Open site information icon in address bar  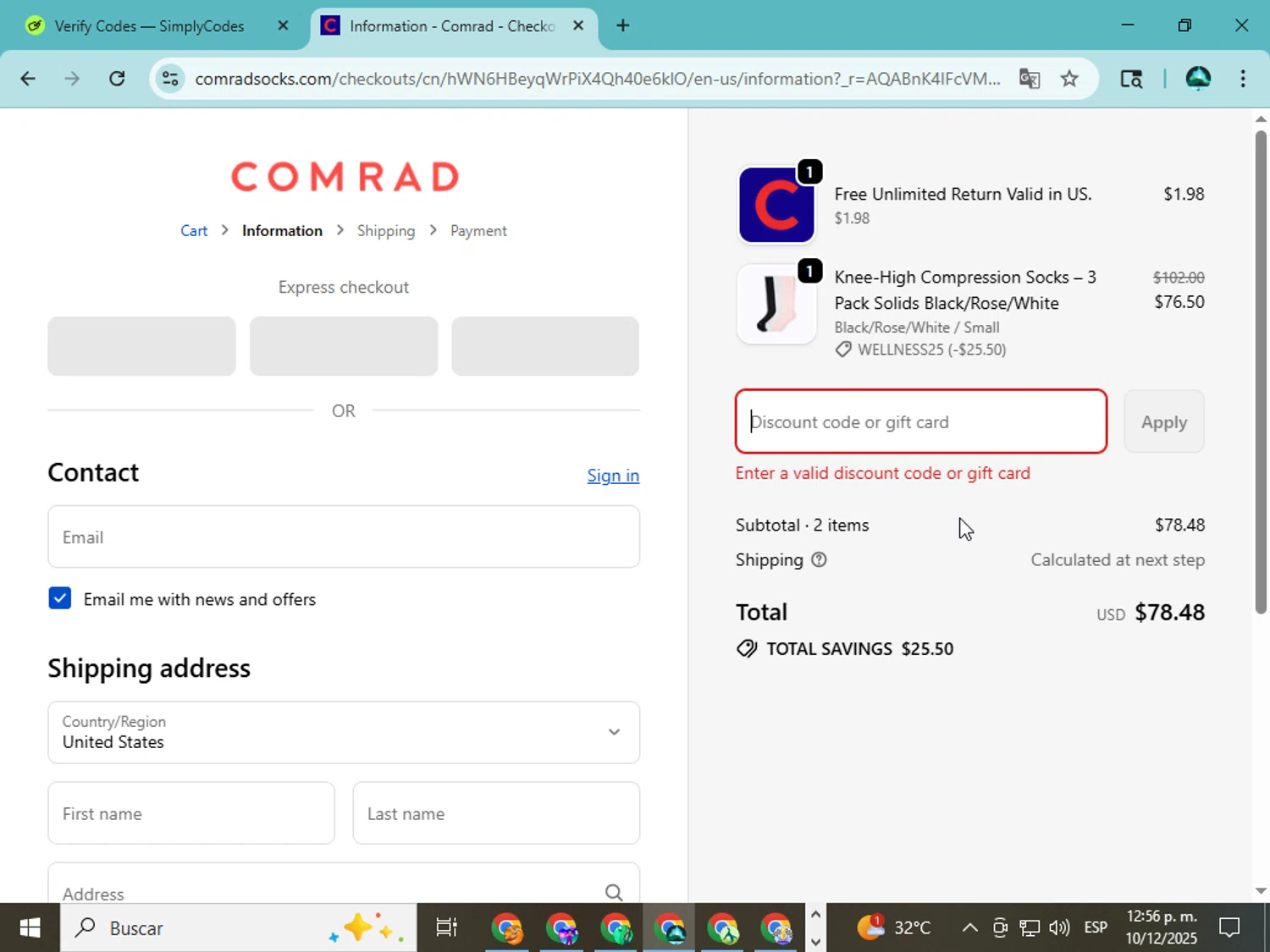[170, 79]
